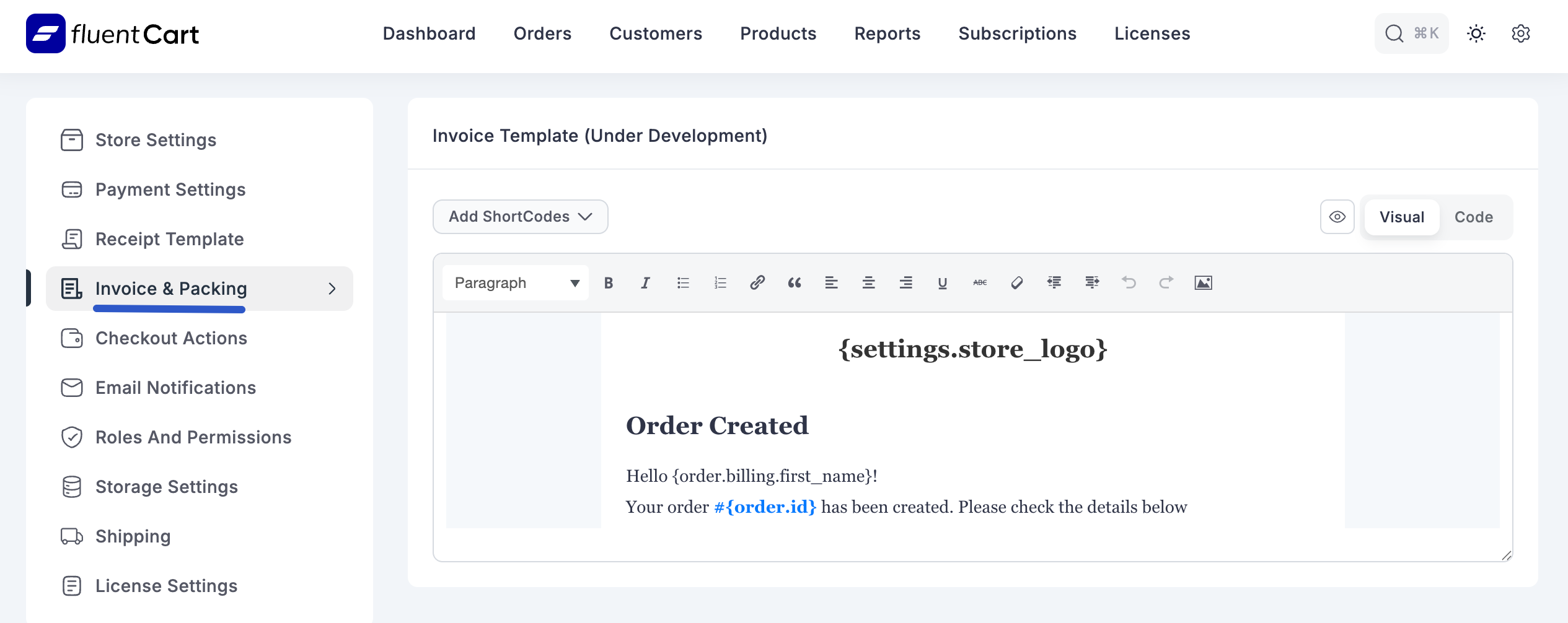The width and height of the screenshot is (1568, 623).
Task: Undo the last edit
Action: (1129, 283)
